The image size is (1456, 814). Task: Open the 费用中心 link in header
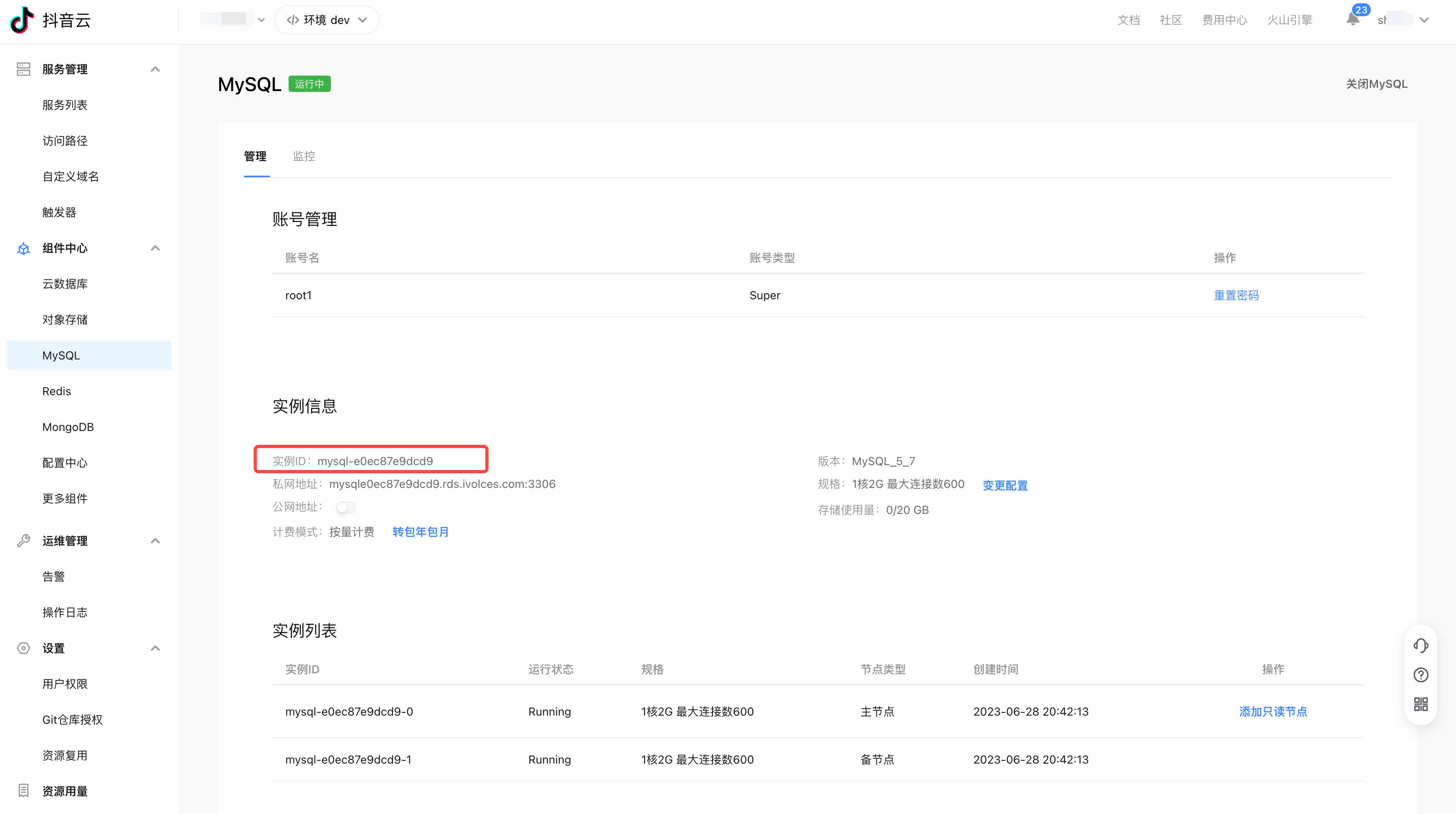click(x=1224, y=20)
